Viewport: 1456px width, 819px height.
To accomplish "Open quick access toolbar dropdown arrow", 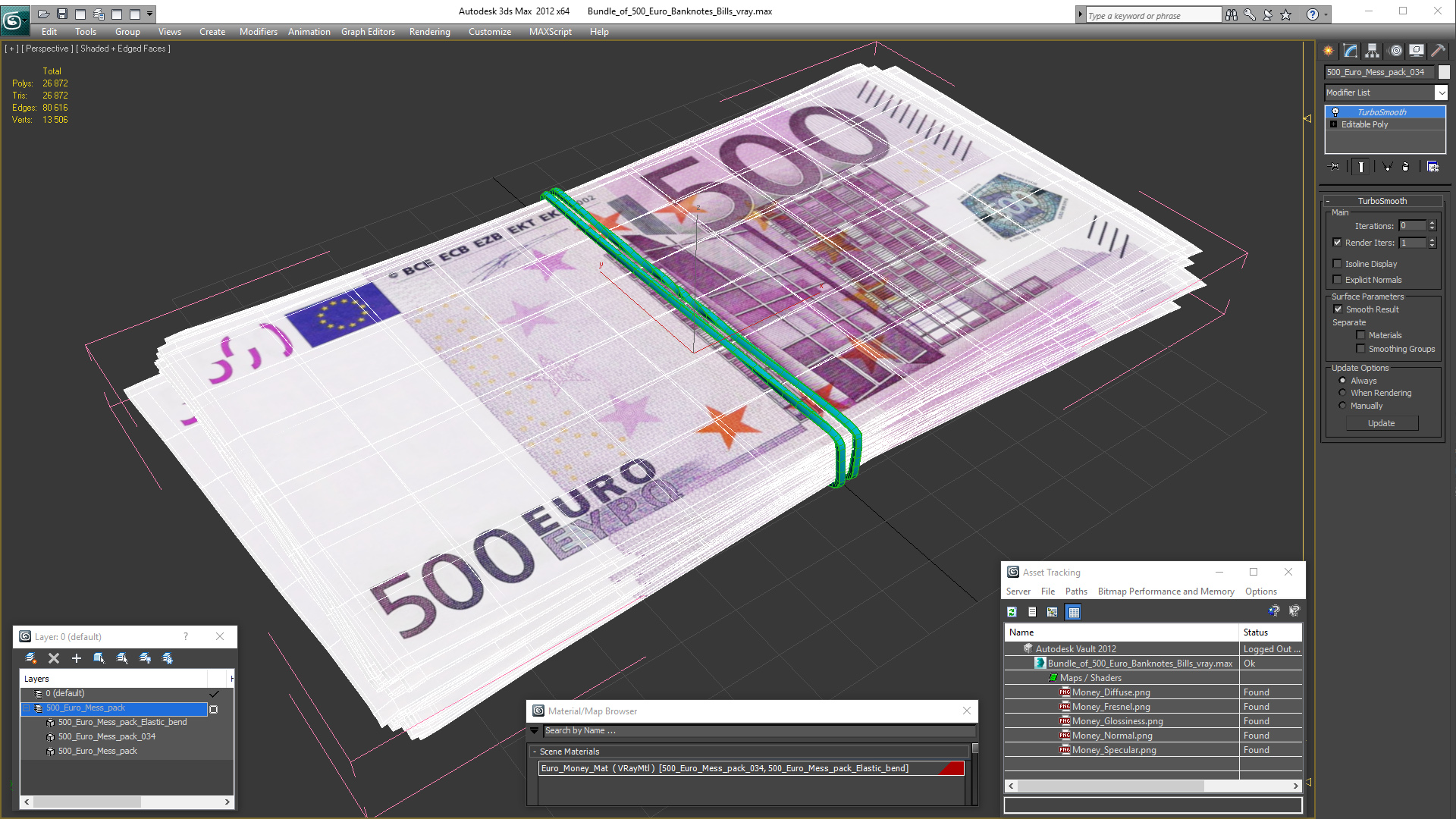I will tap(150, 14).
